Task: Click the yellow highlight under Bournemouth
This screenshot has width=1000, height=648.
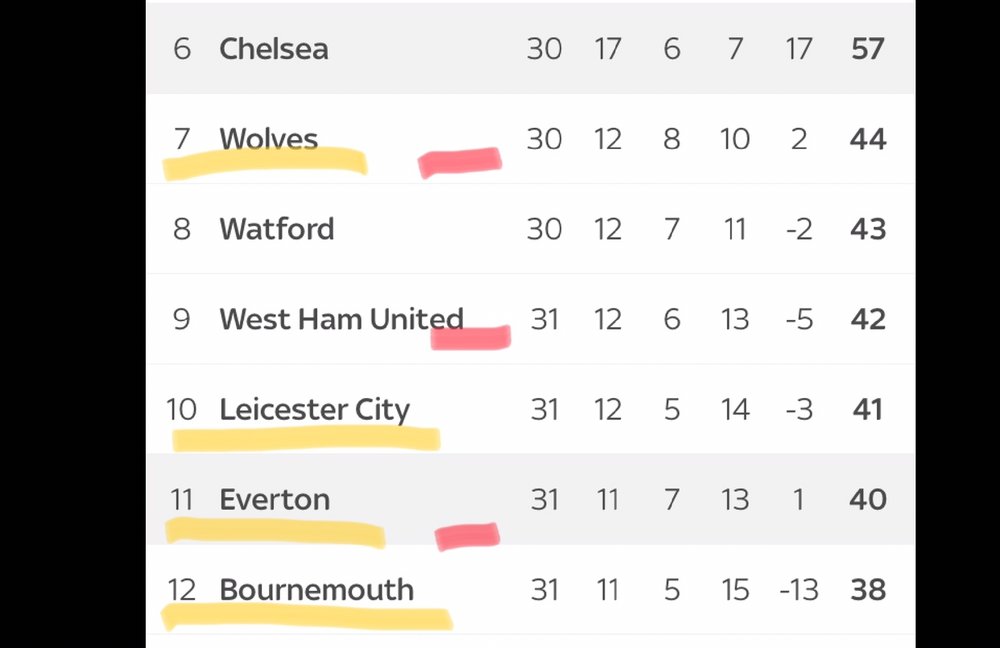Action: coord(307,618)
